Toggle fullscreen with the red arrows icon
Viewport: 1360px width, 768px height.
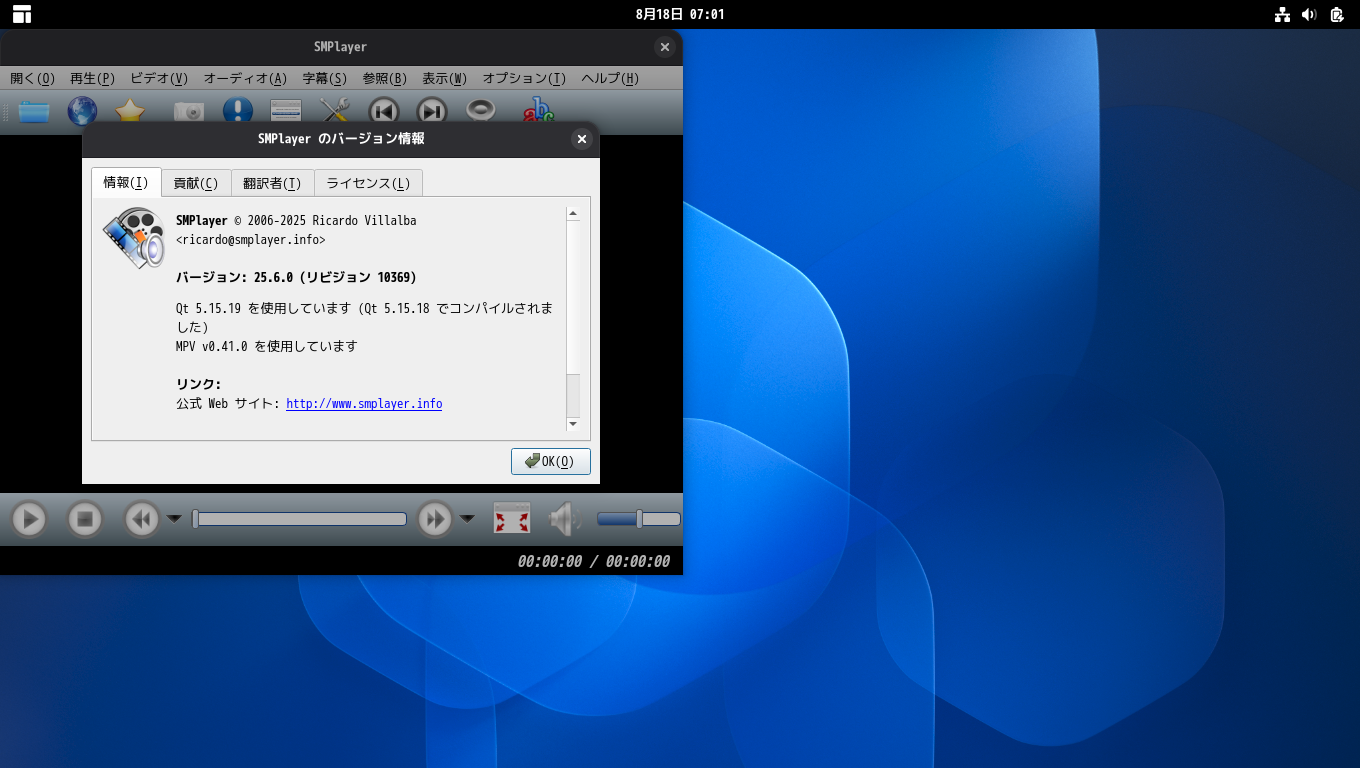[512, 518]
